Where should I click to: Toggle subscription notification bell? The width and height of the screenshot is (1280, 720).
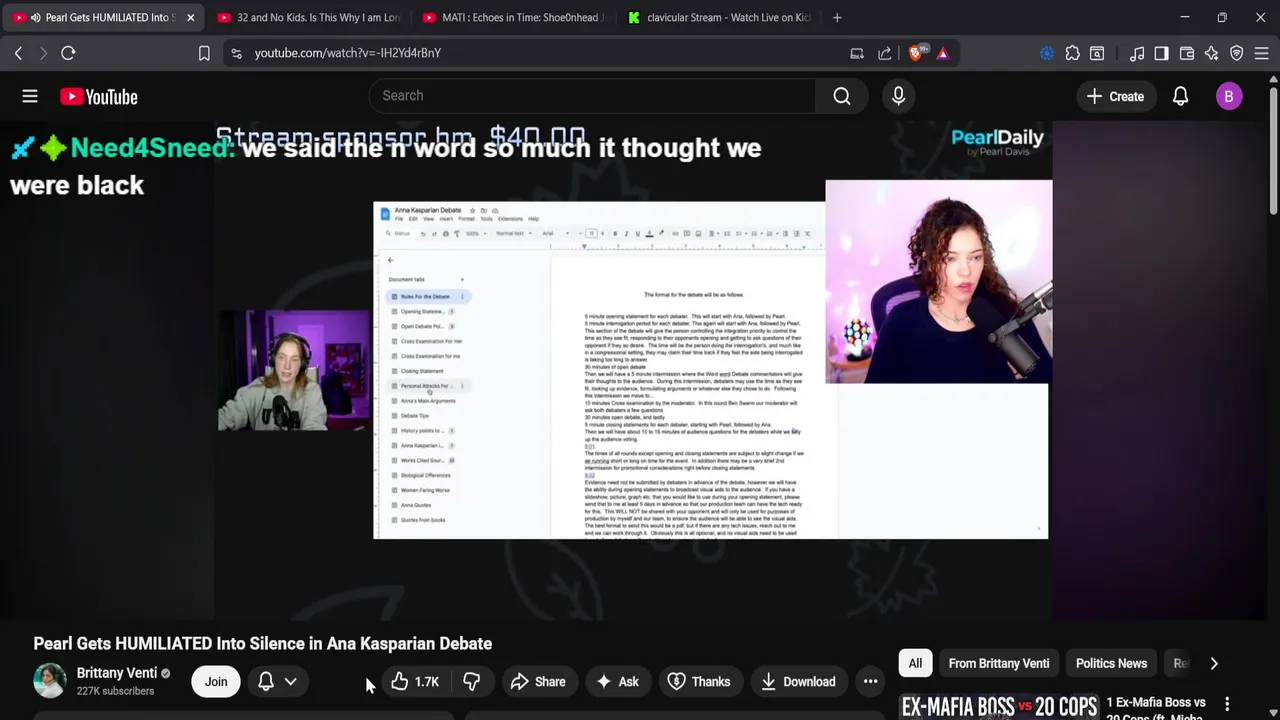click(266, 681)
